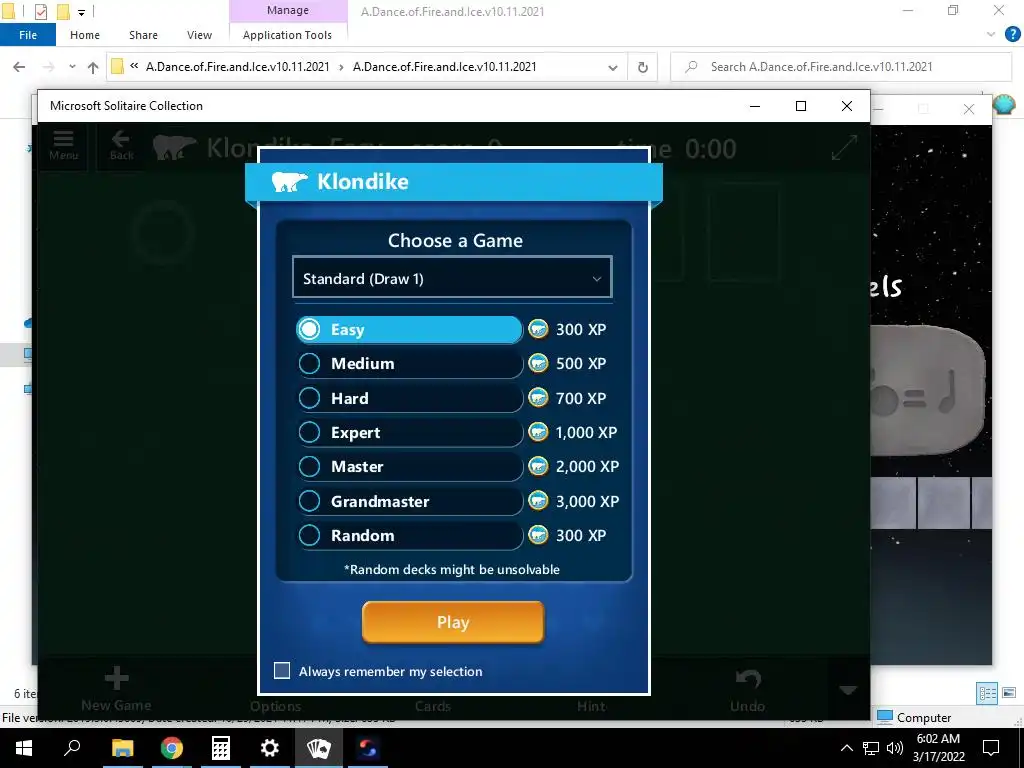Click the orange Play button

(x=453, y=622)
